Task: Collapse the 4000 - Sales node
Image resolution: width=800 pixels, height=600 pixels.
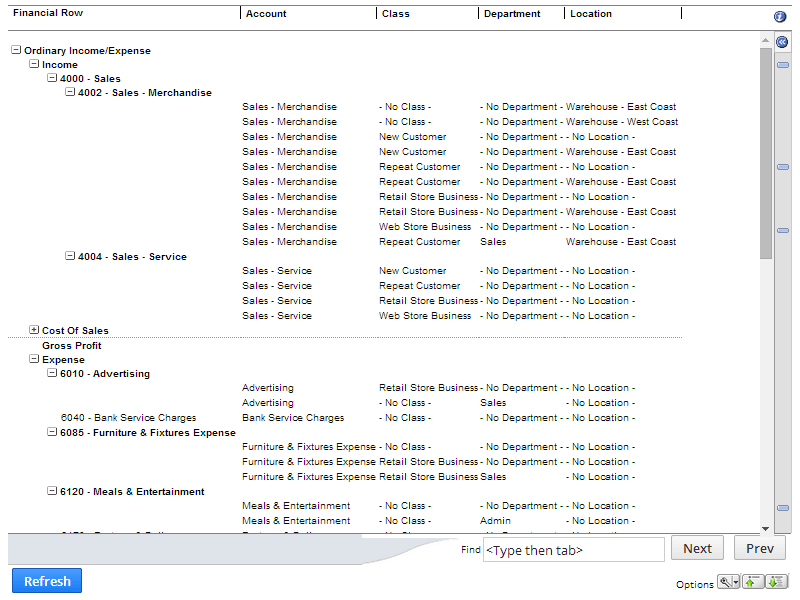Action: (x=52, y=78)
